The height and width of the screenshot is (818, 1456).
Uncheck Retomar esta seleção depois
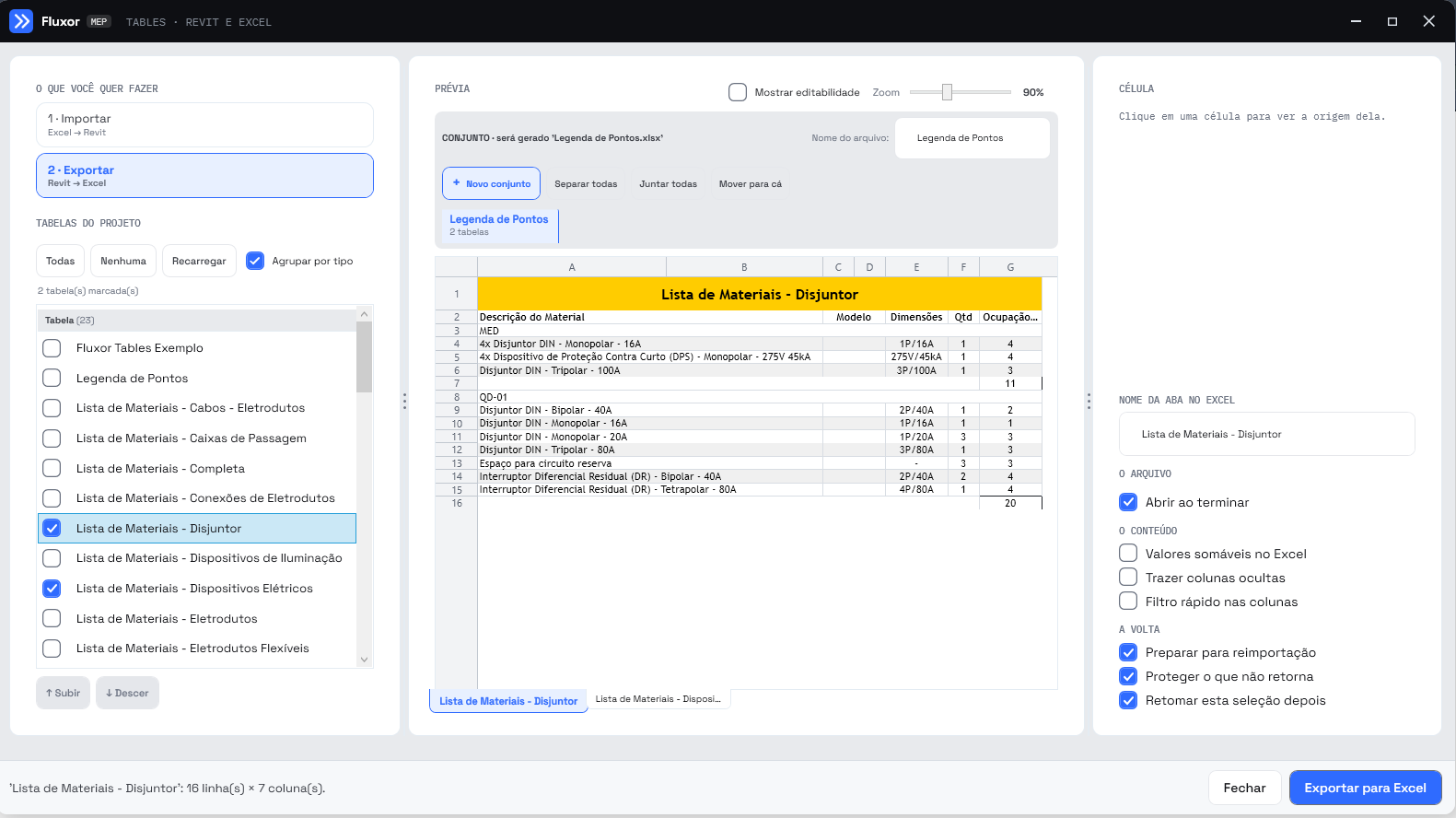click(1128, 700)
